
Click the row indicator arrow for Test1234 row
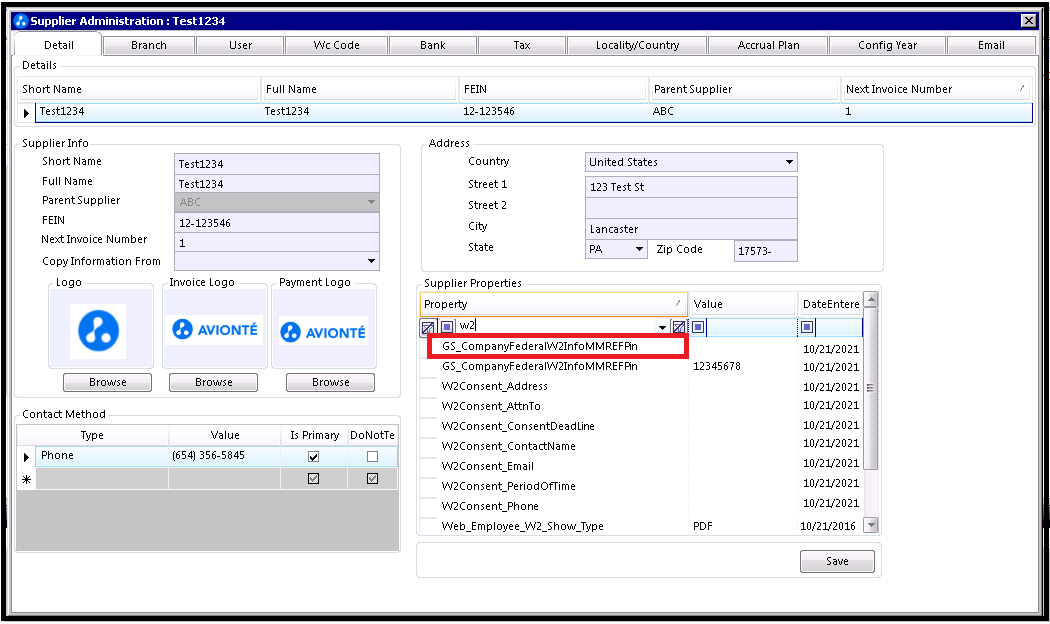(x=26, y=112)
